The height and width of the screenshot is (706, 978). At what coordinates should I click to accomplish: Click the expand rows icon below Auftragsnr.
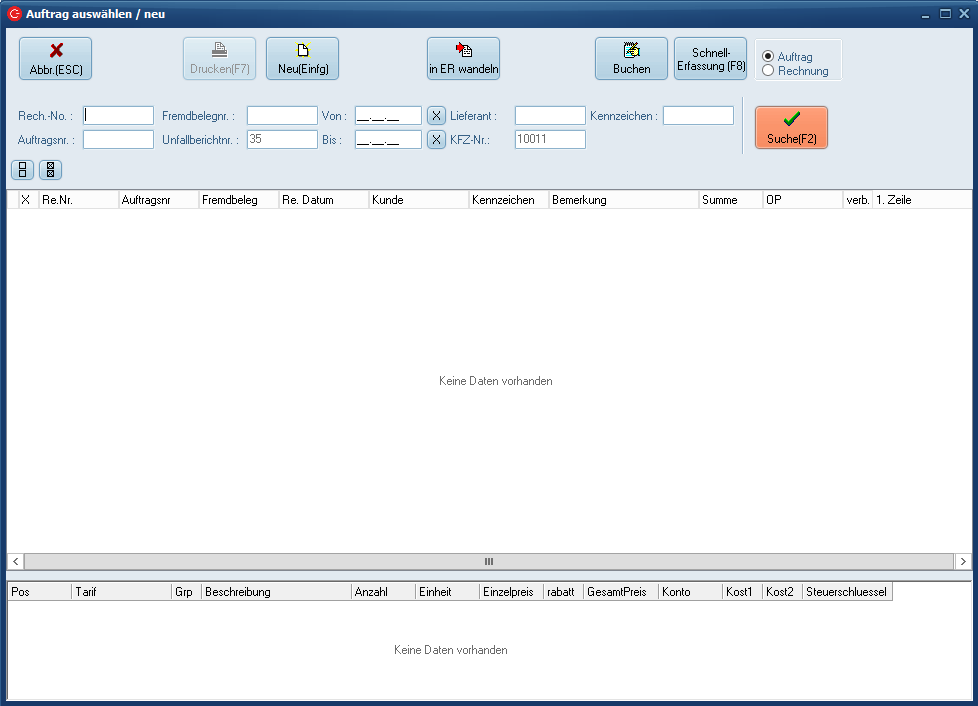point(22,170)
